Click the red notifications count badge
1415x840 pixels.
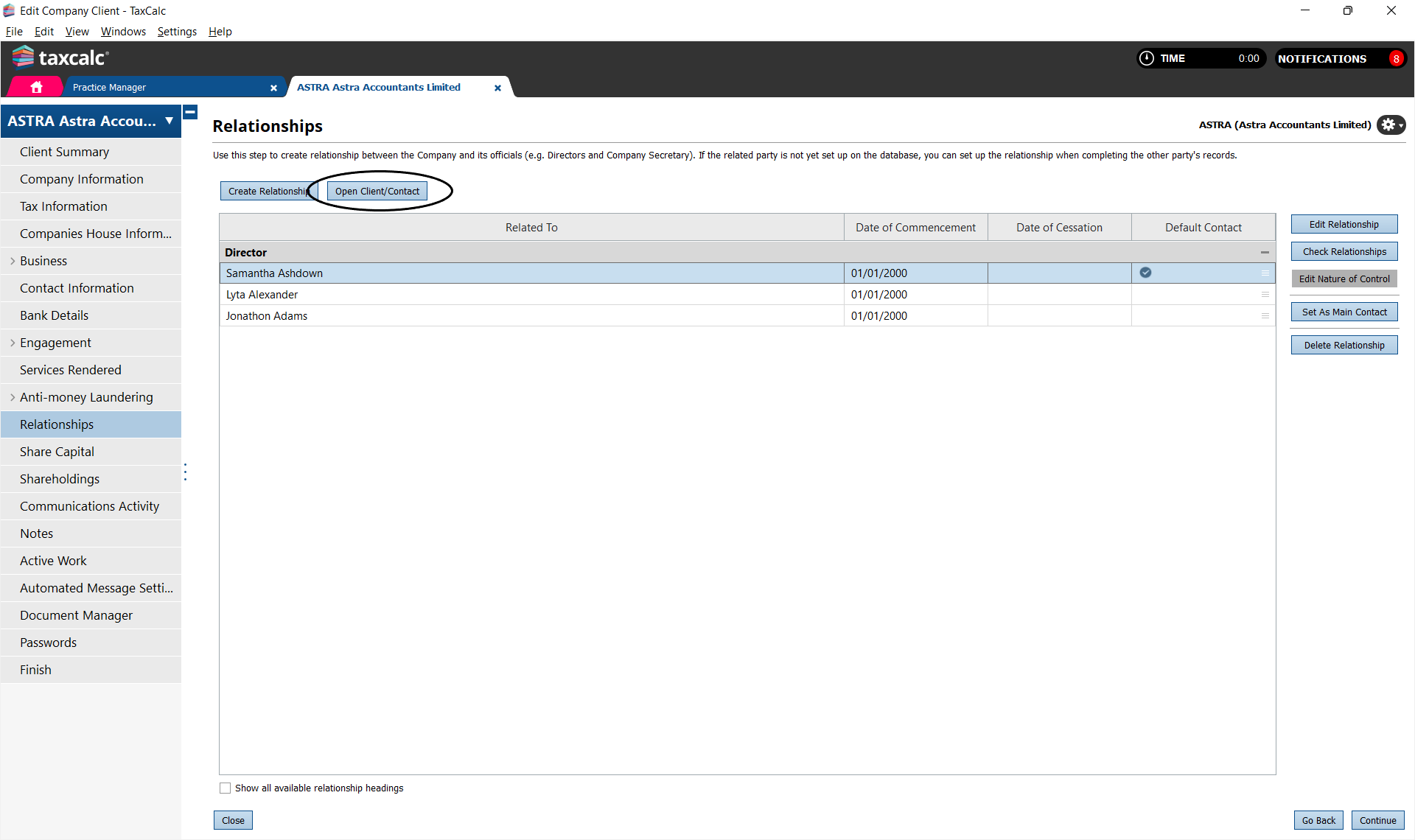[x=1396, y=59]
